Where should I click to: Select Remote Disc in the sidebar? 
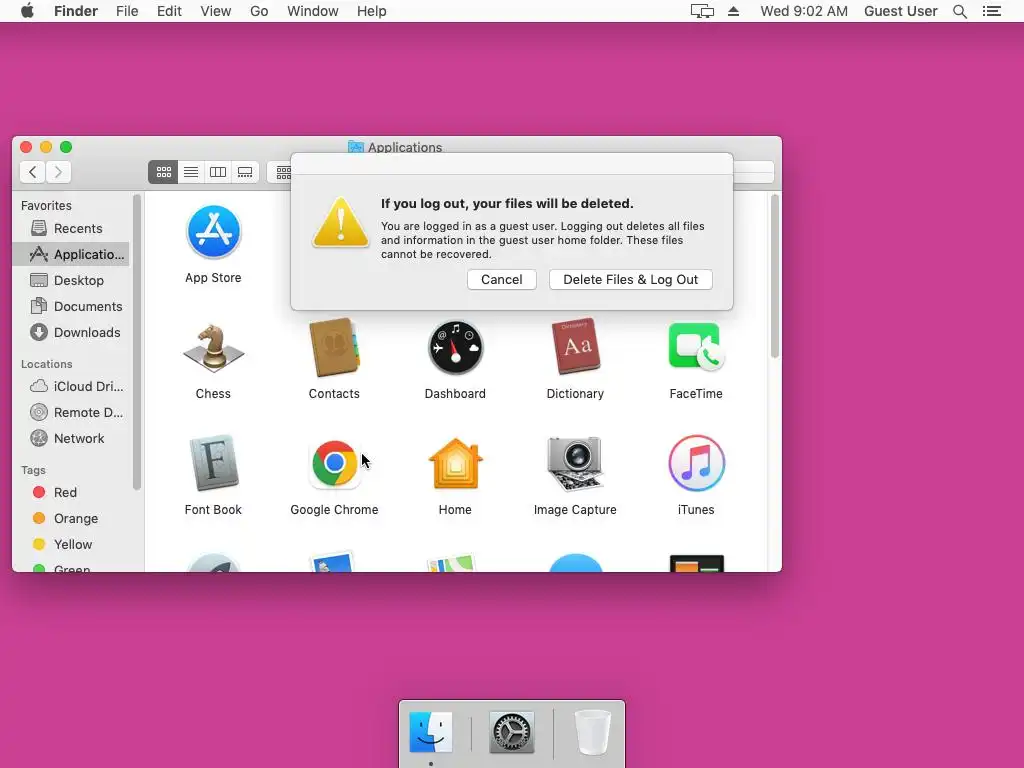click(71, 412)
